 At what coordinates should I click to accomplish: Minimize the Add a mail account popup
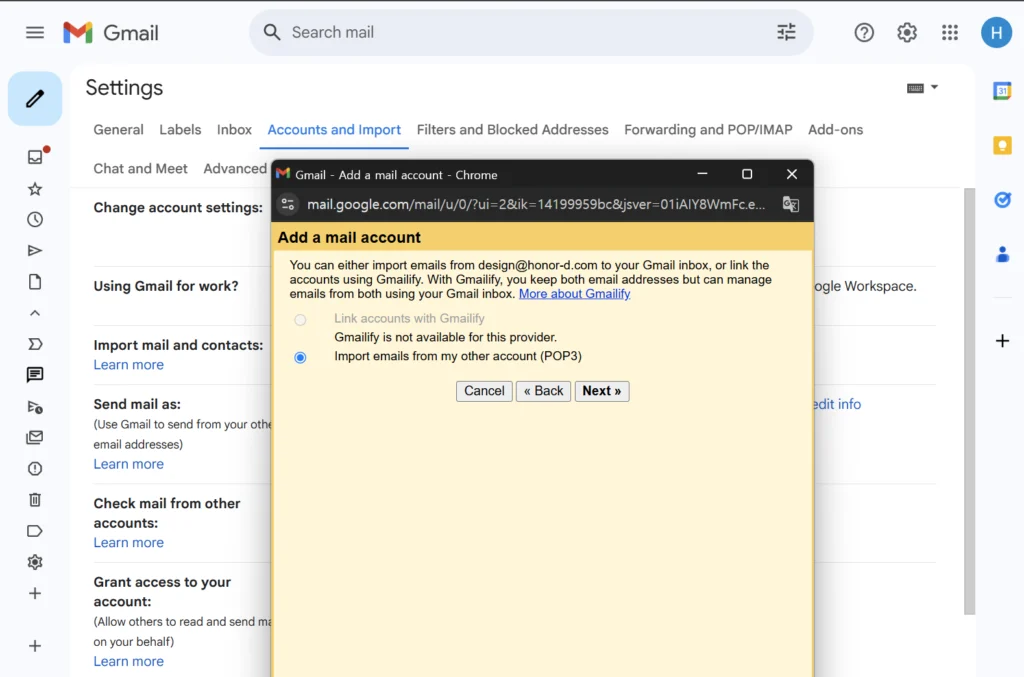pos(702,174)
